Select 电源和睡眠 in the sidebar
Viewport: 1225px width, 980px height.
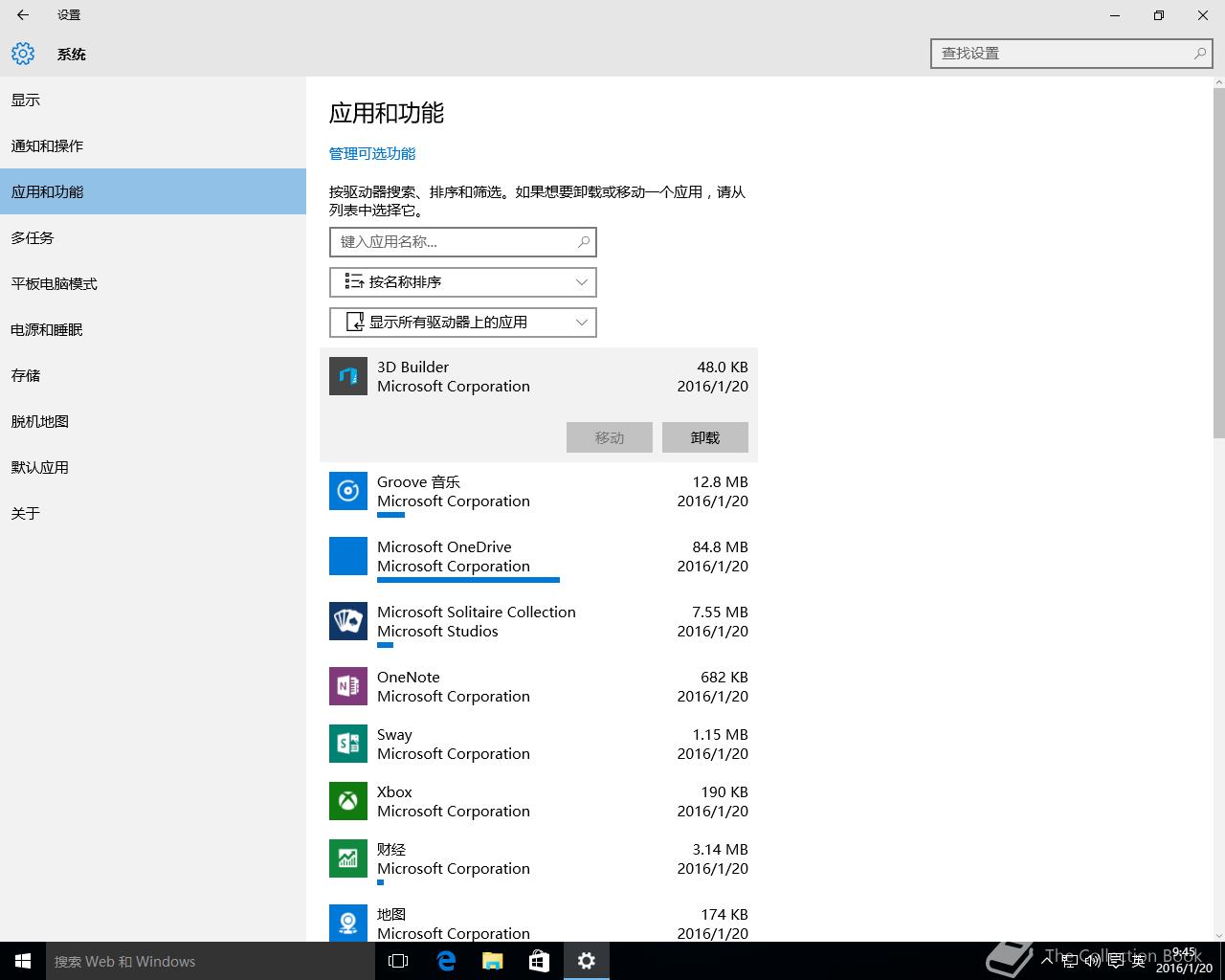point(153,329)
